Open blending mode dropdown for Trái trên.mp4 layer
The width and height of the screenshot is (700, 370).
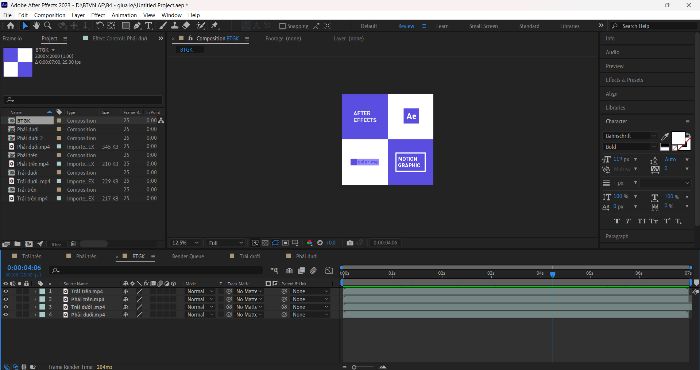[x=200, y=291]
